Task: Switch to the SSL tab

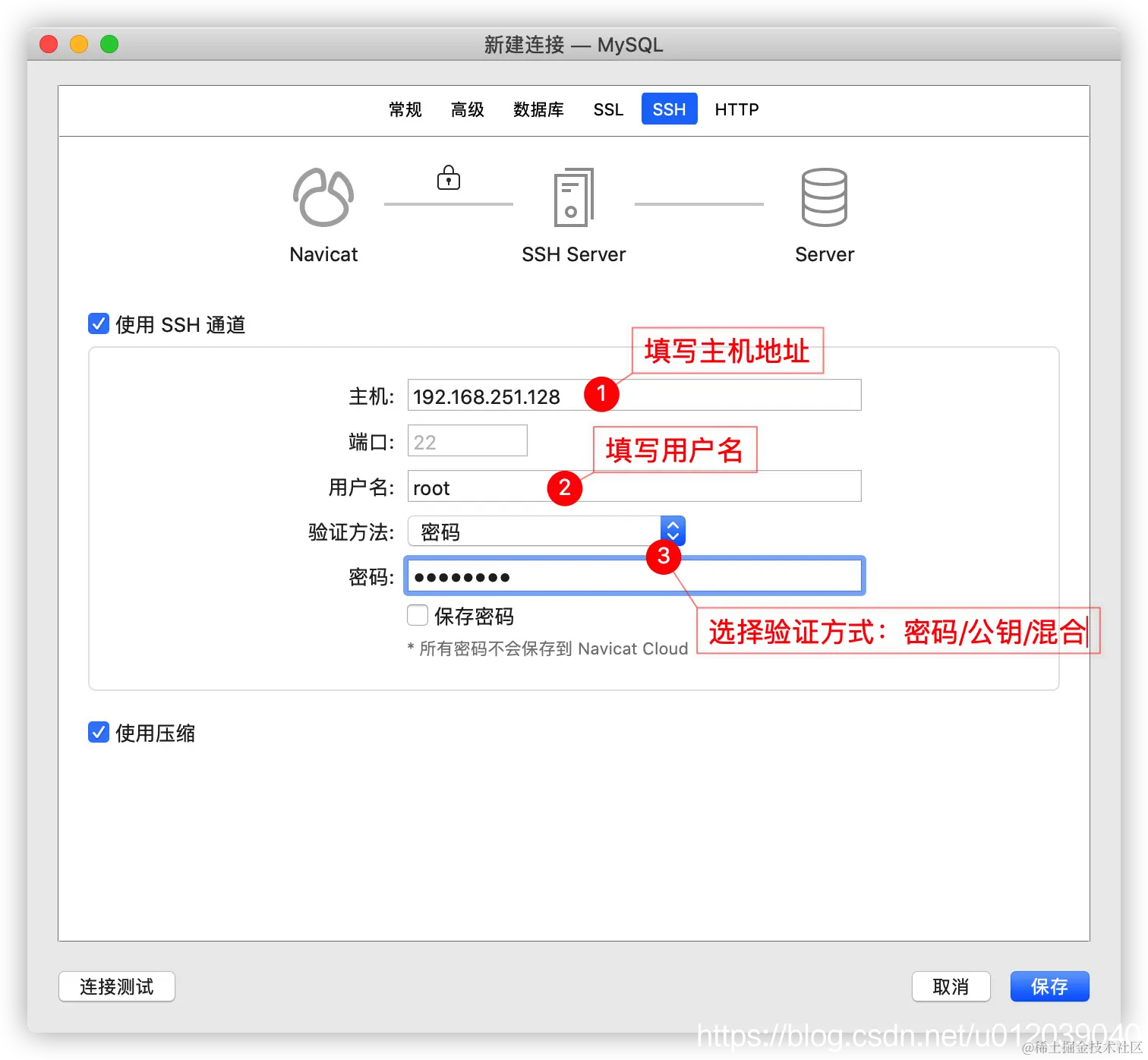Action: pyautogui.click(x=607, y=109)
